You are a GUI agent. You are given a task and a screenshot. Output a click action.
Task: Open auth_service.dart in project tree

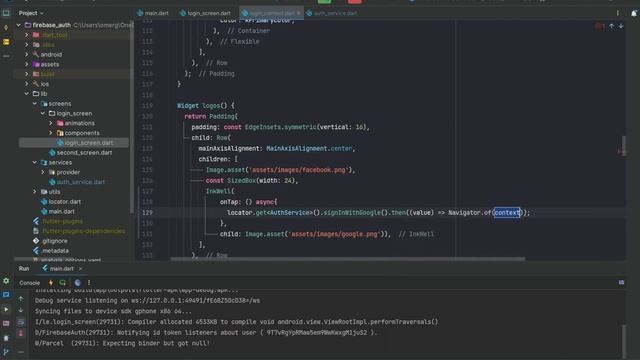(80, 182)
